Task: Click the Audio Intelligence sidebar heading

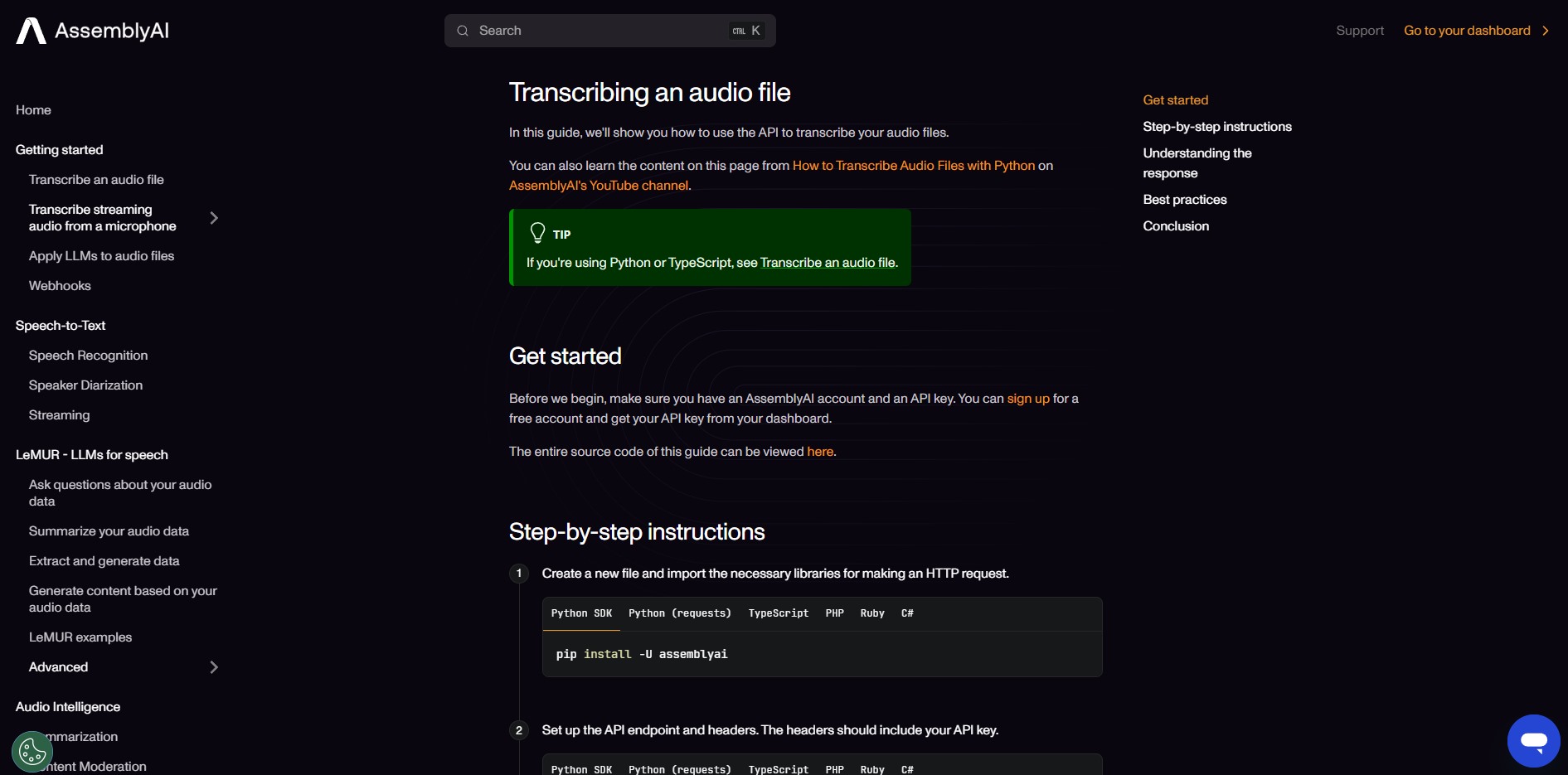Action: point(68,707)
